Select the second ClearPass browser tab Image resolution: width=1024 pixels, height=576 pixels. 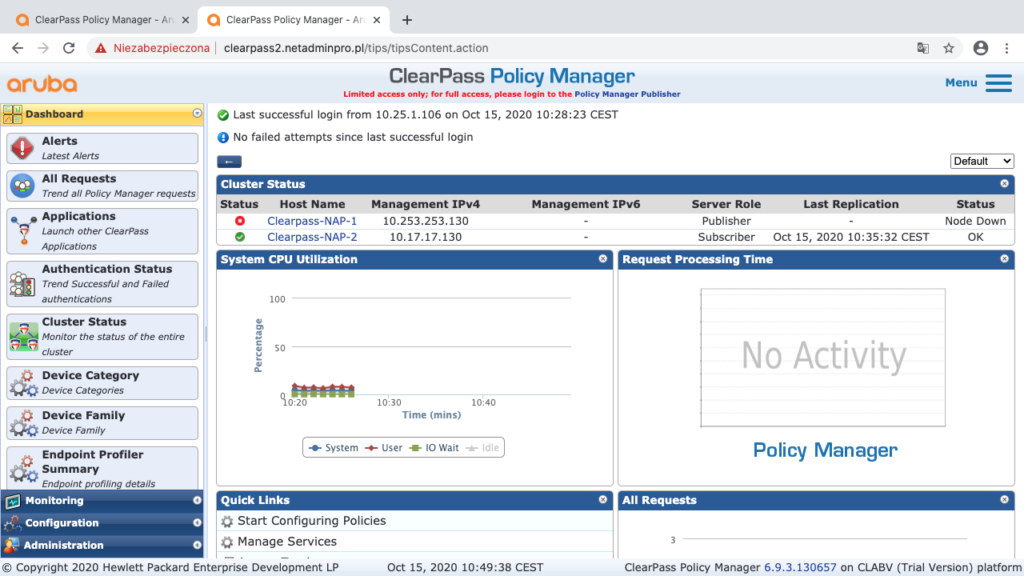pyautogui.click(x=293, y=20)
